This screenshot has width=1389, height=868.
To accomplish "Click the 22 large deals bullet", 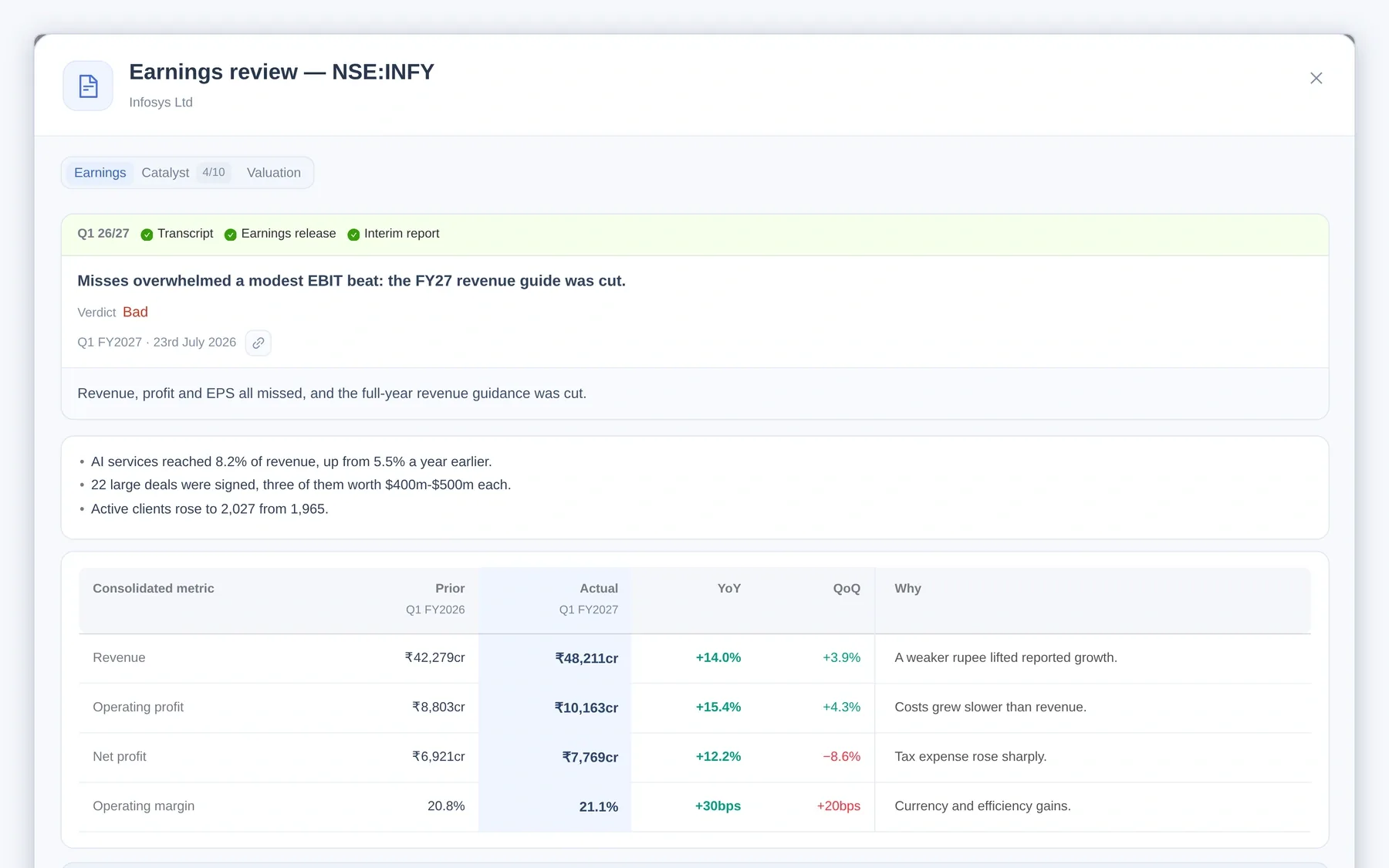I will pyautogui.click(x=301, y=485).
